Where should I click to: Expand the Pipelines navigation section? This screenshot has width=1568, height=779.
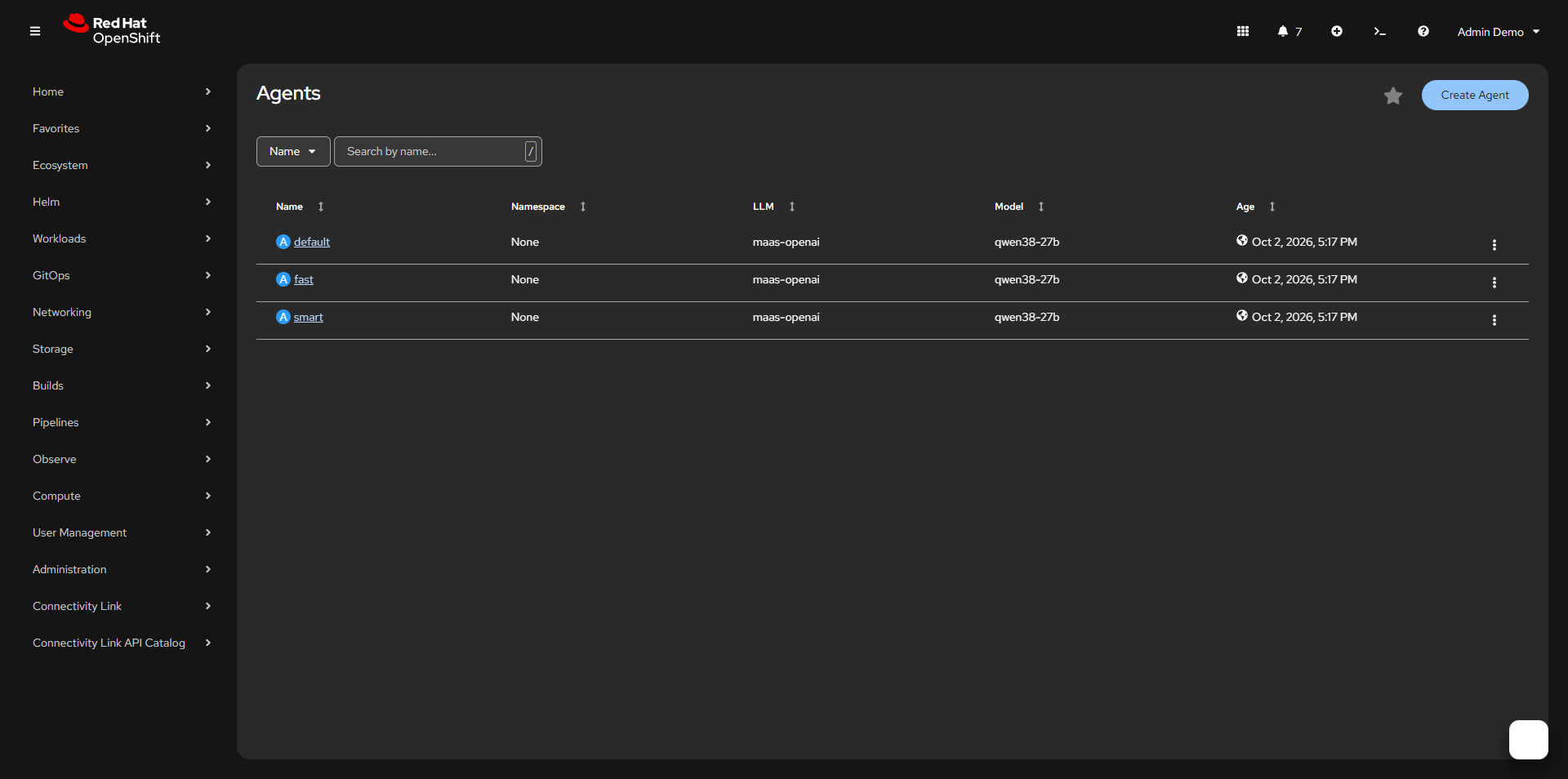[122, 422]
